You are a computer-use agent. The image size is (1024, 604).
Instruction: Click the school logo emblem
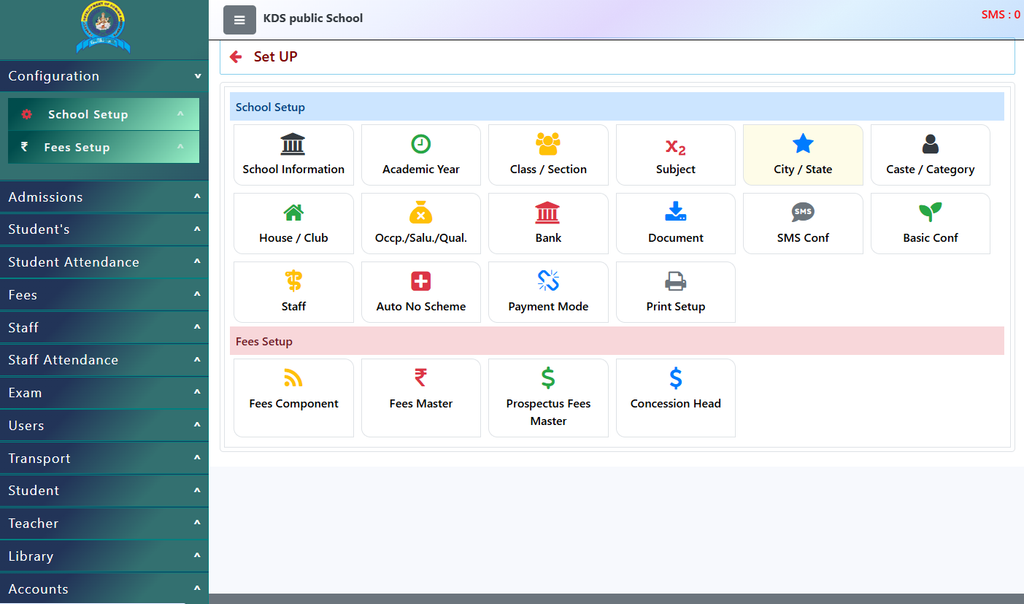(x=103, y=27)
